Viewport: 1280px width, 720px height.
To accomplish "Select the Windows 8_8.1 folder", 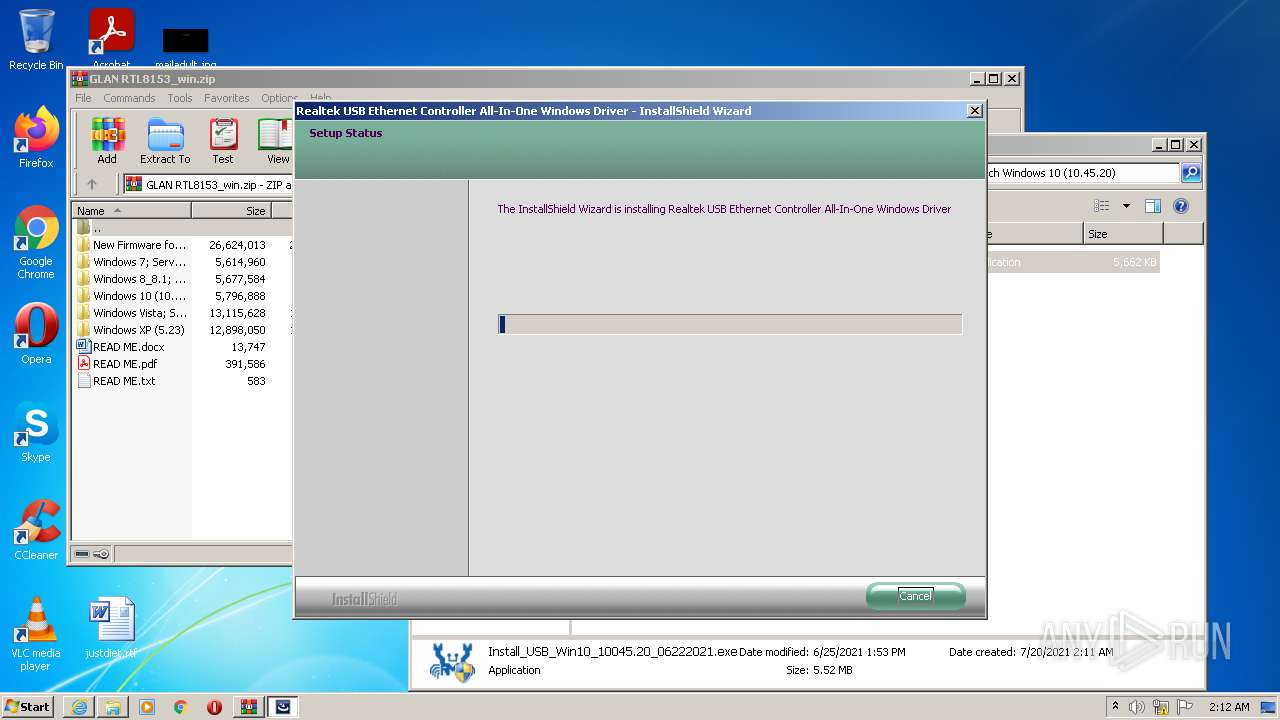I will click(180, 279).
